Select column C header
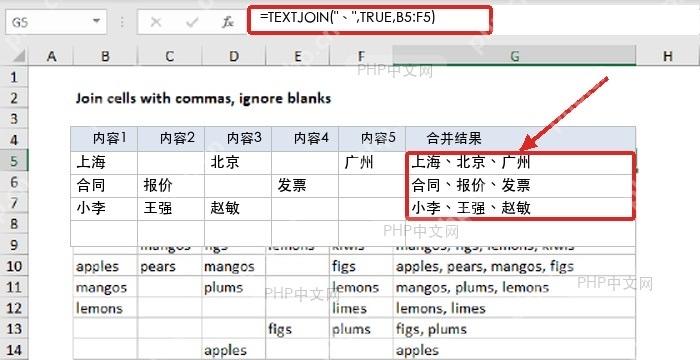Viewport: 700px width, 360px height. tap(170, 56)
